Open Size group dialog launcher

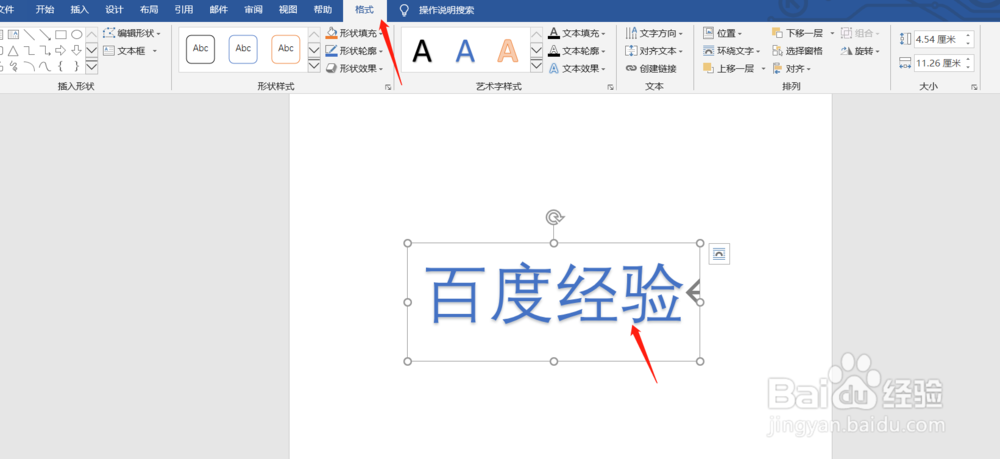(x=974, y=87)
